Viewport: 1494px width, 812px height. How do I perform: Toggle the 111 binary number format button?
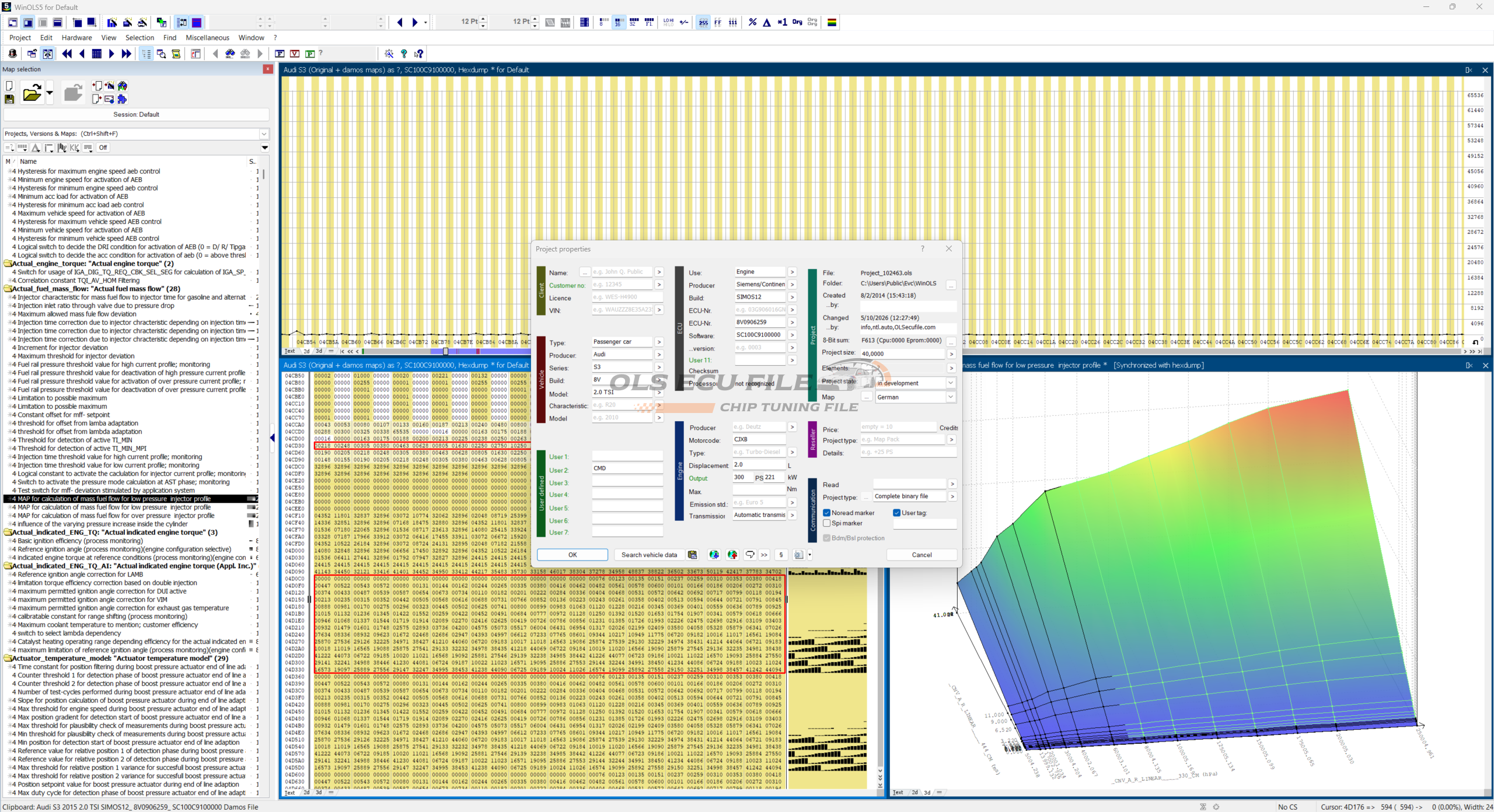coord(733,22)
